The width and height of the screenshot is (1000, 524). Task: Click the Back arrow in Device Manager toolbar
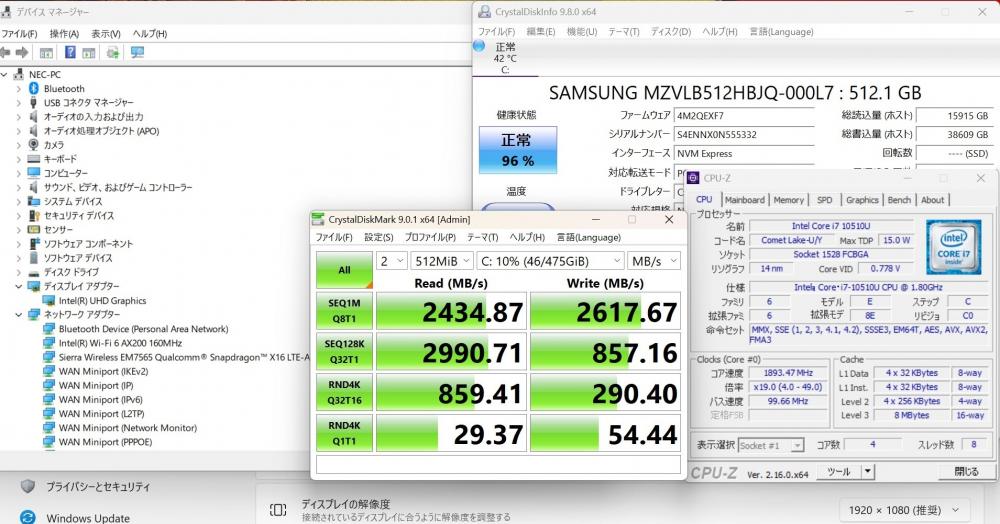point(6,52)
